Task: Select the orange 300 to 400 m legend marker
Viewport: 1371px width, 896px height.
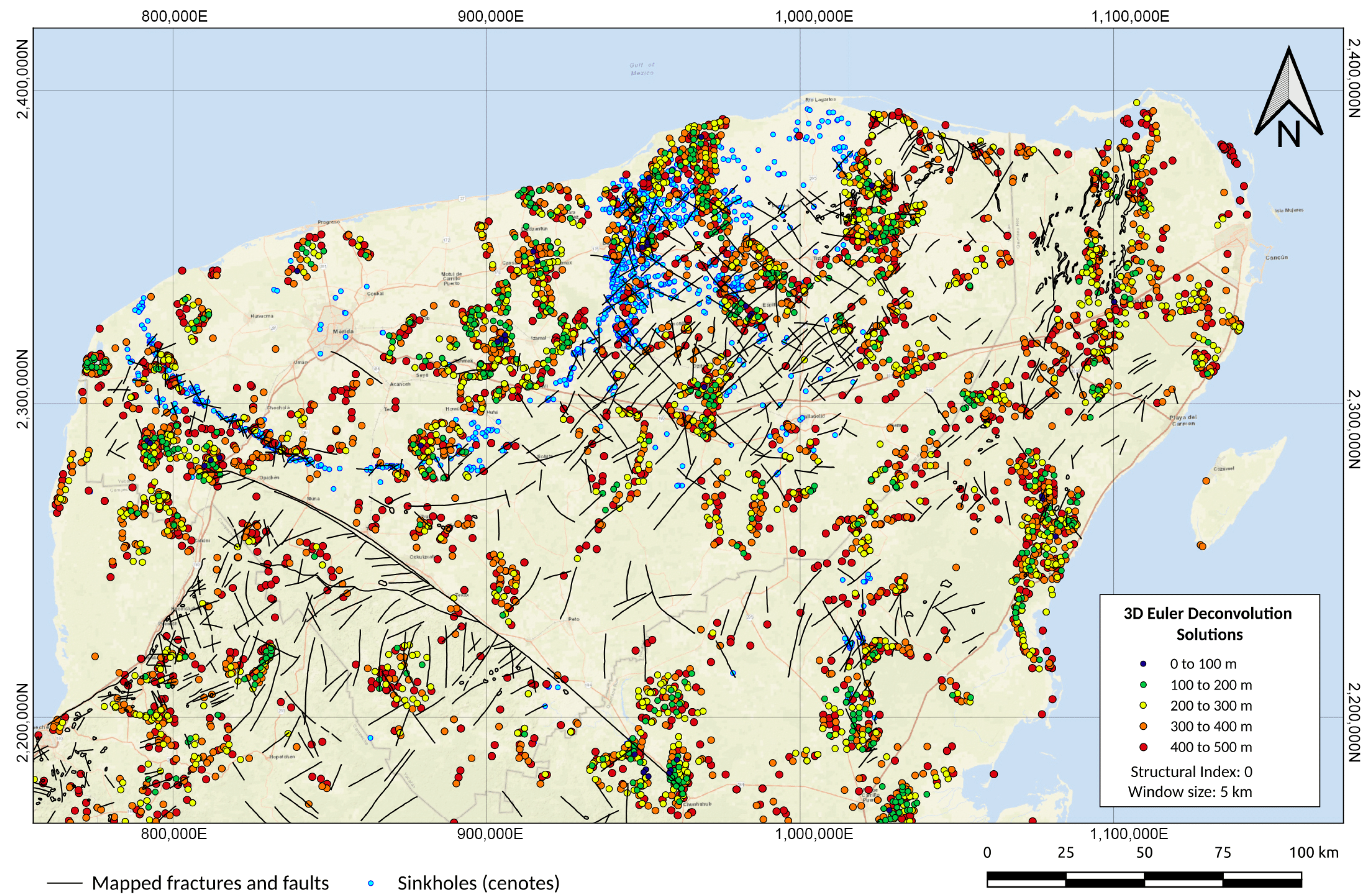Action: click(1143, 726)
